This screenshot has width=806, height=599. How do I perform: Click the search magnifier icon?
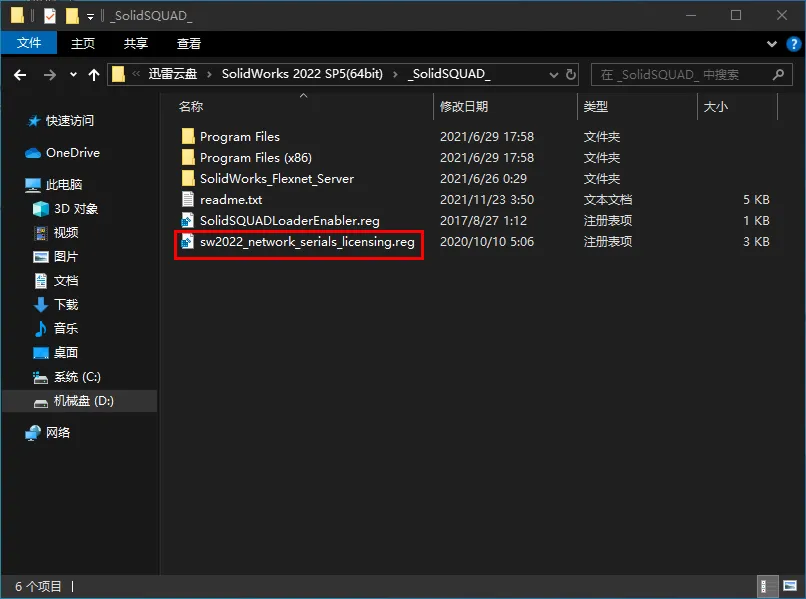[x=778, y=75]
